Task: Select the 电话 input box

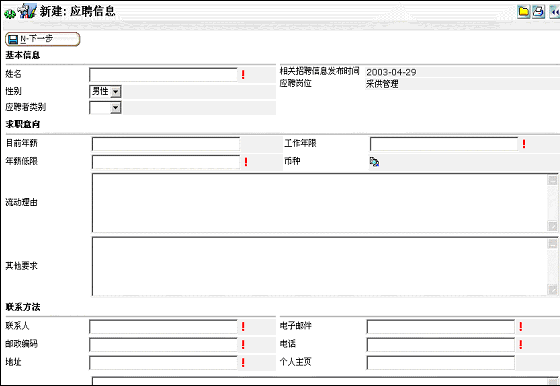Action: tap(441, 345)
